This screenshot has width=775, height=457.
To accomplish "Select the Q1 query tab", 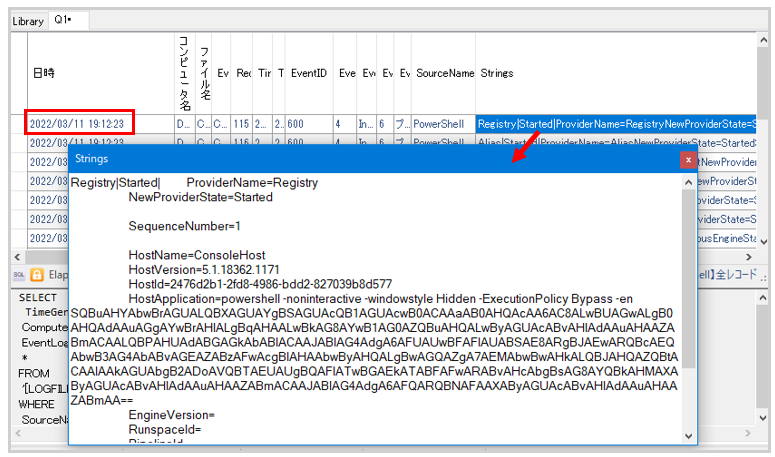I will coord(63,20).
